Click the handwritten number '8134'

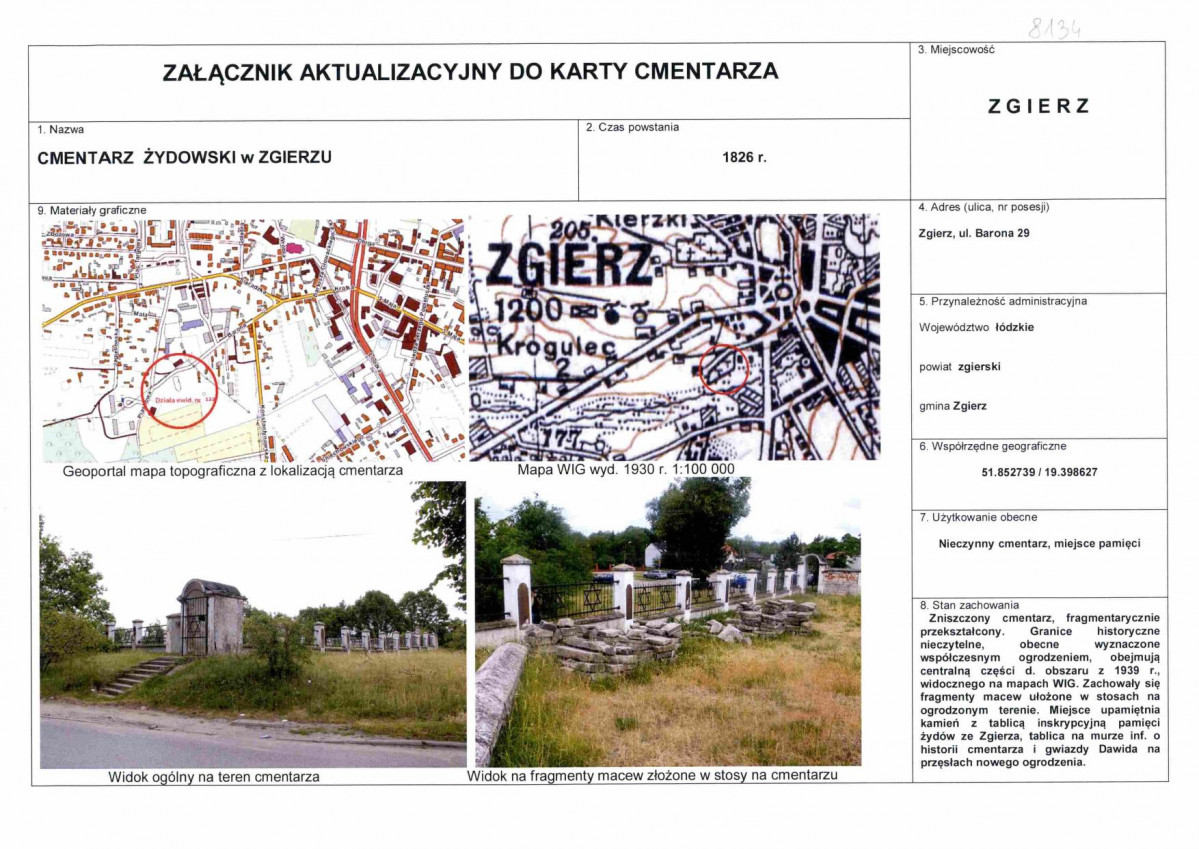(1055, 29)
